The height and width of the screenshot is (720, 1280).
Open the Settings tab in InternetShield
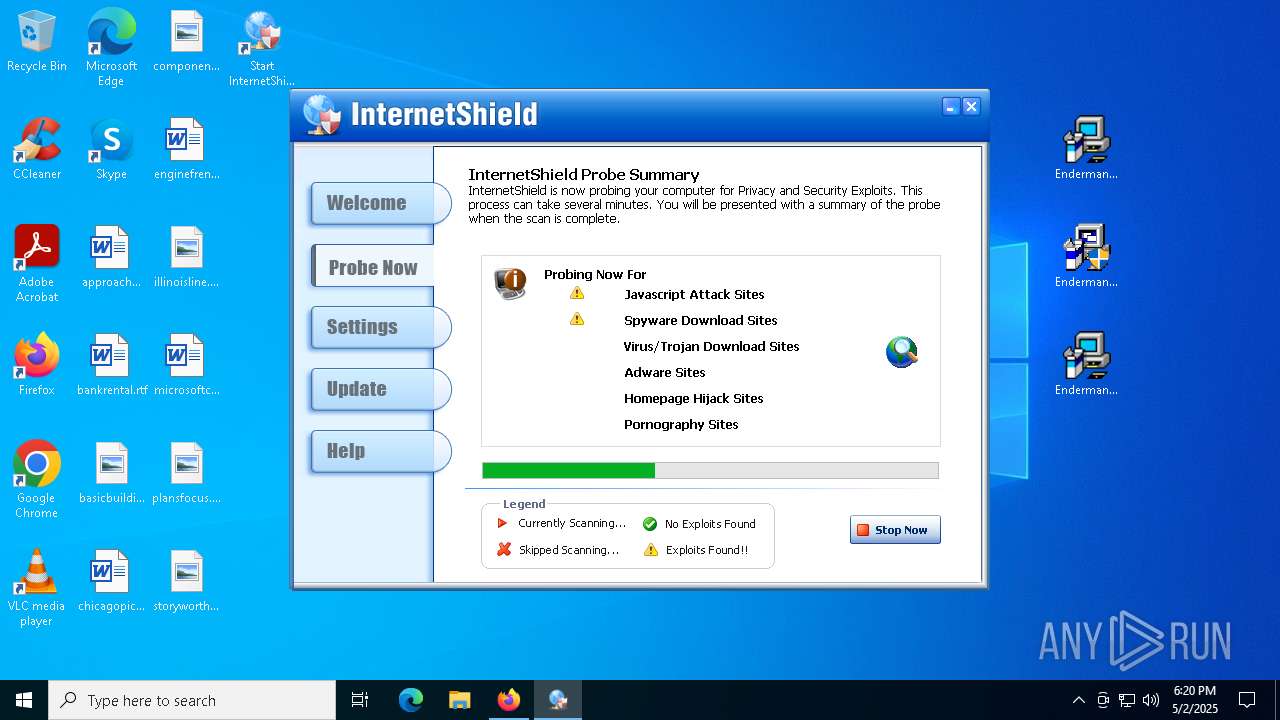tap(380, 327)
